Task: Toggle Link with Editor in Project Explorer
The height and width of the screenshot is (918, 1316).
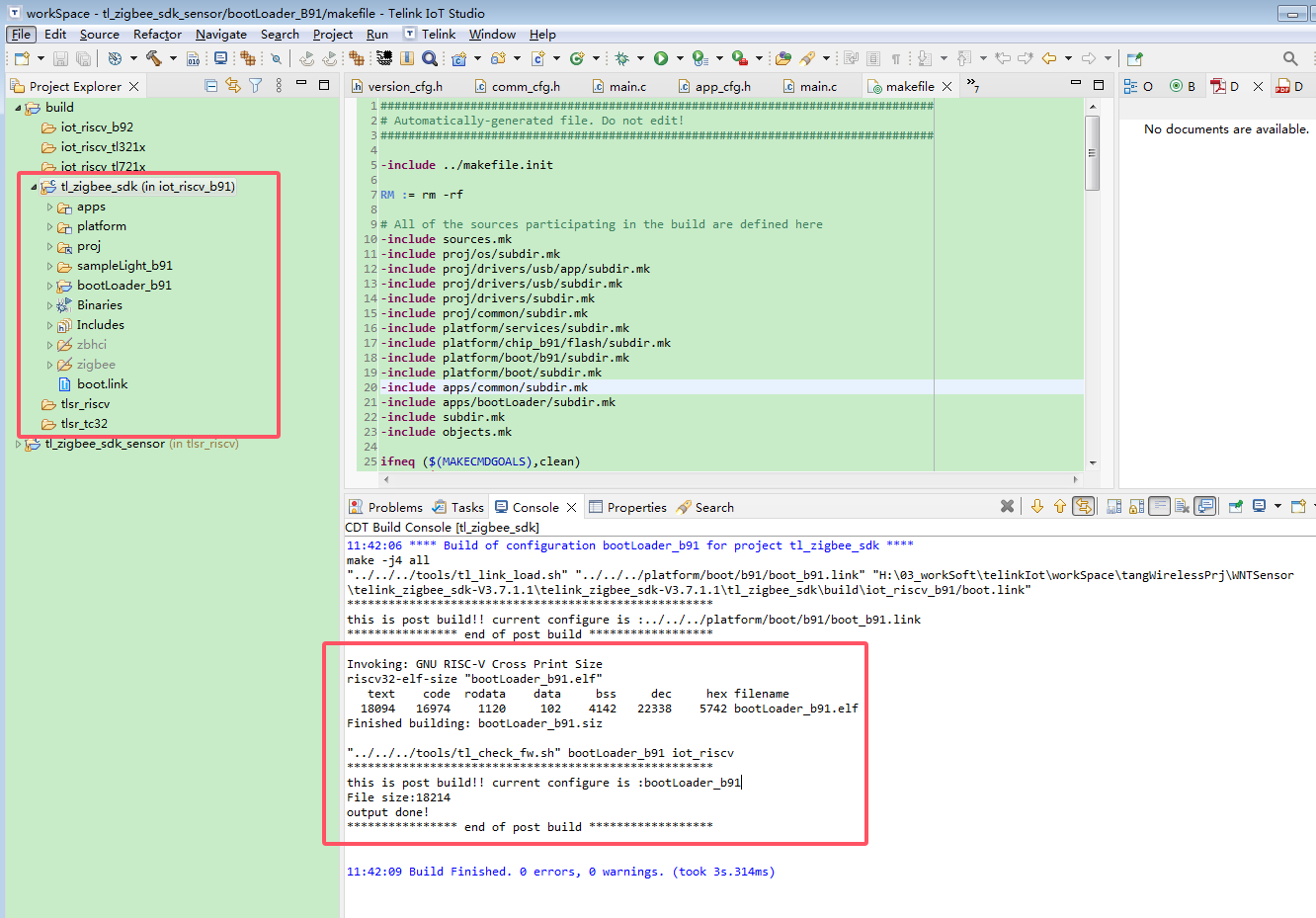Action: pos(233,86)
